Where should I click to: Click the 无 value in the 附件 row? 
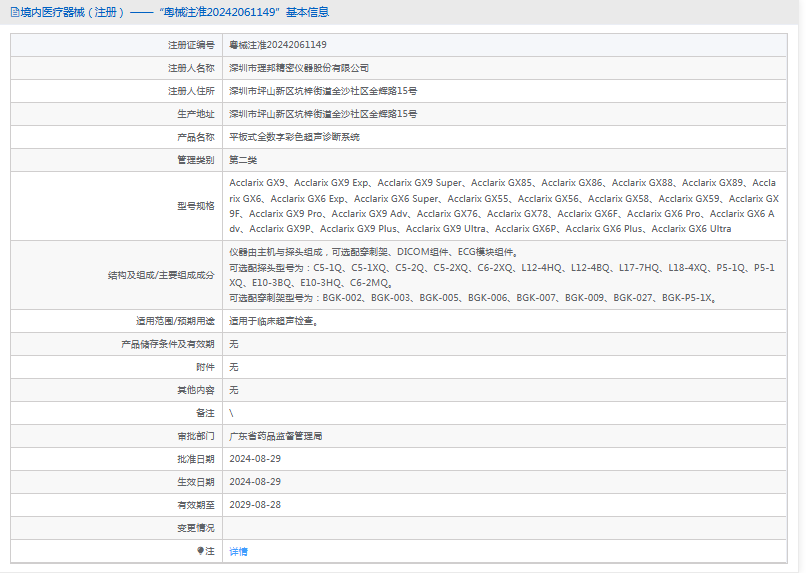point(234,367)
